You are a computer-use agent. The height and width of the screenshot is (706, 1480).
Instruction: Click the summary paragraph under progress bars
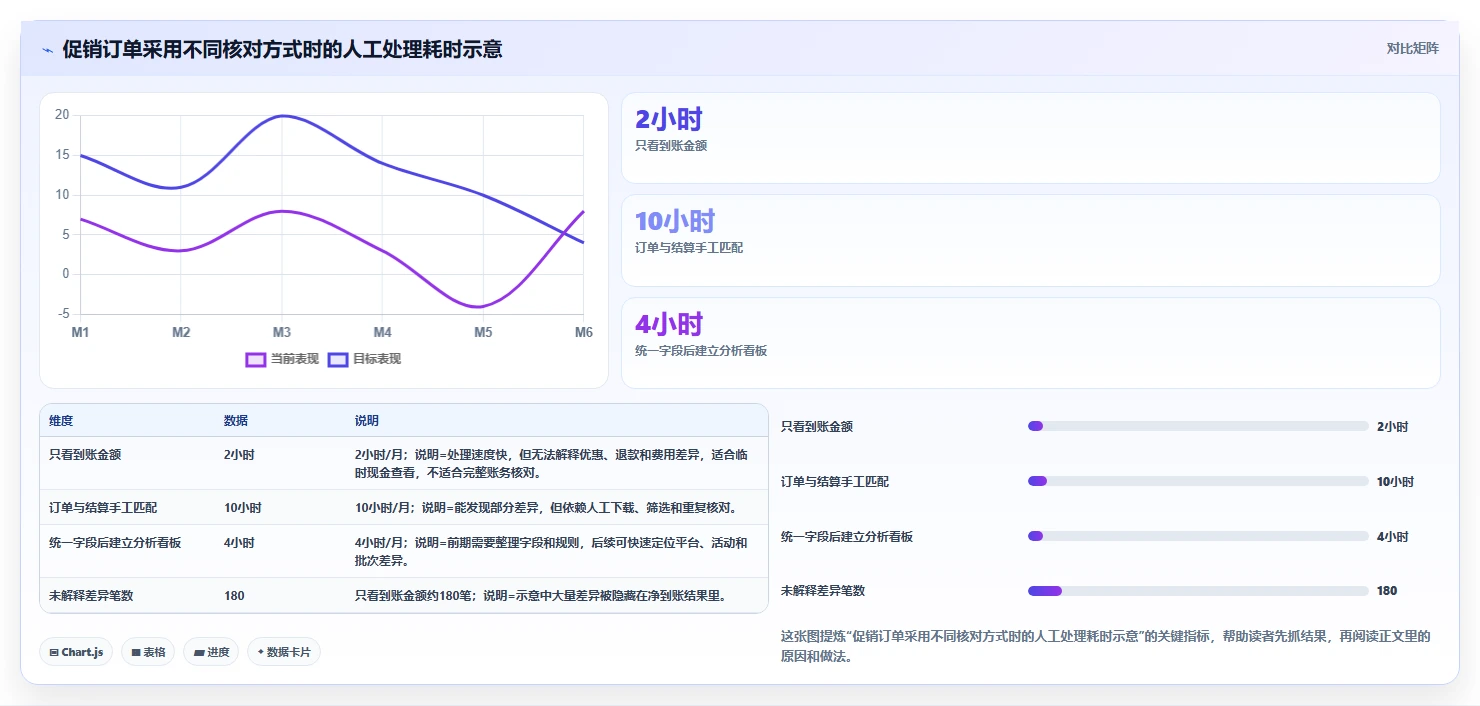point(1106,646)
